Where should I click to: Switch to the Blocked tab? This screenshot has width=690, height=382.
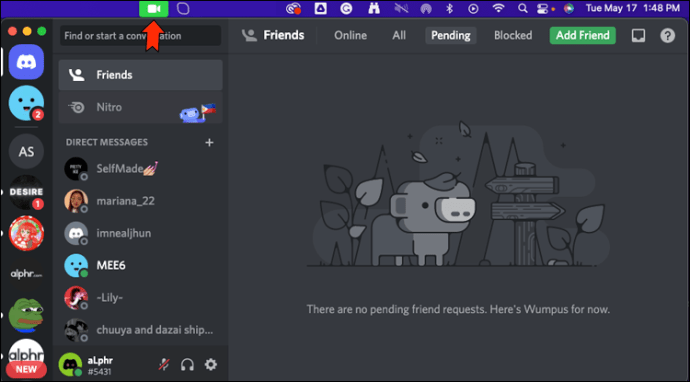tap(513, 36)
